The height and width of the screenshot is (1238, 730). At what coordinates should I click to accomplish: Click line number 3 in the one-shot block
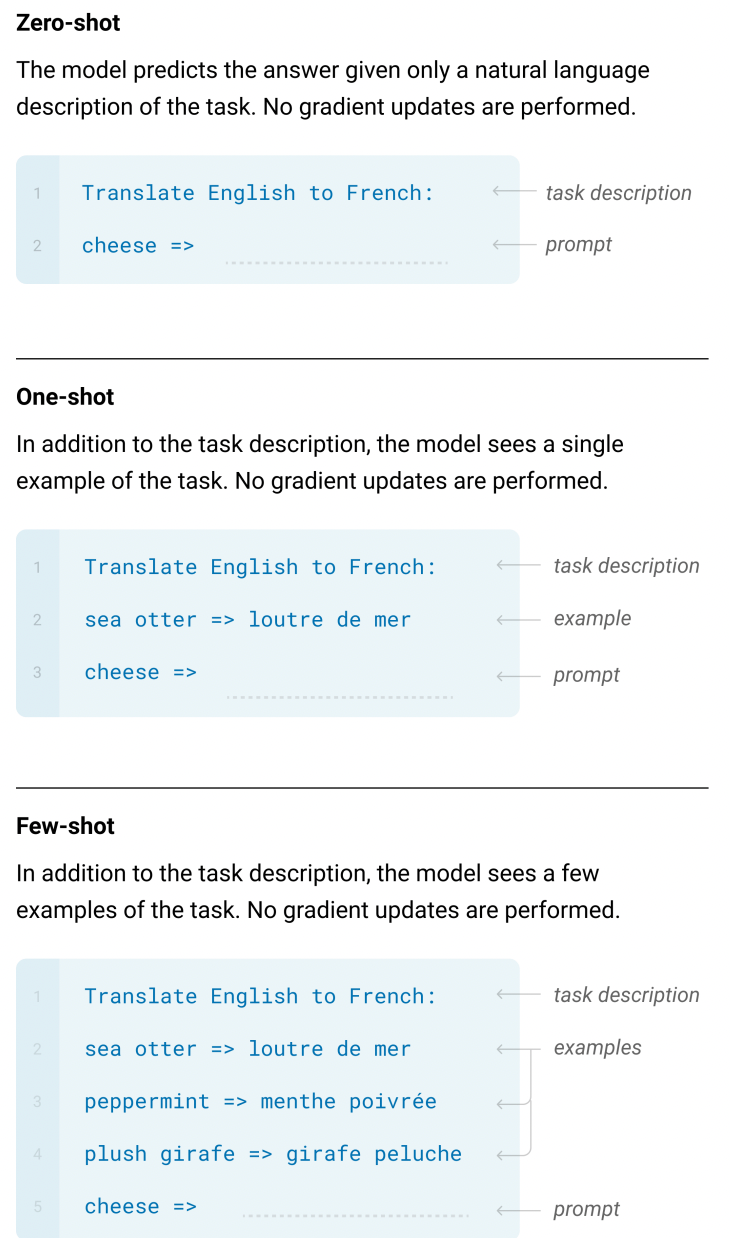[x=37, y=673]
